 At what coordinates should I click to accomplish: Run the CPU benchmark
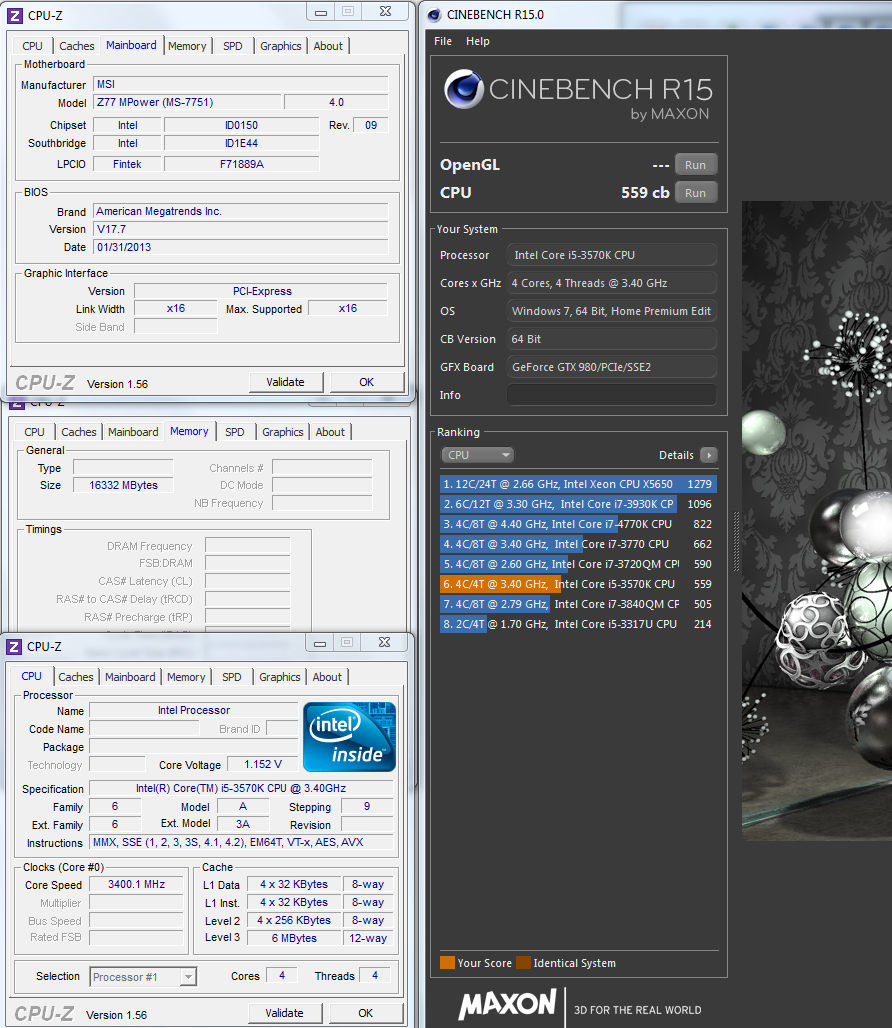click(695, 193)
